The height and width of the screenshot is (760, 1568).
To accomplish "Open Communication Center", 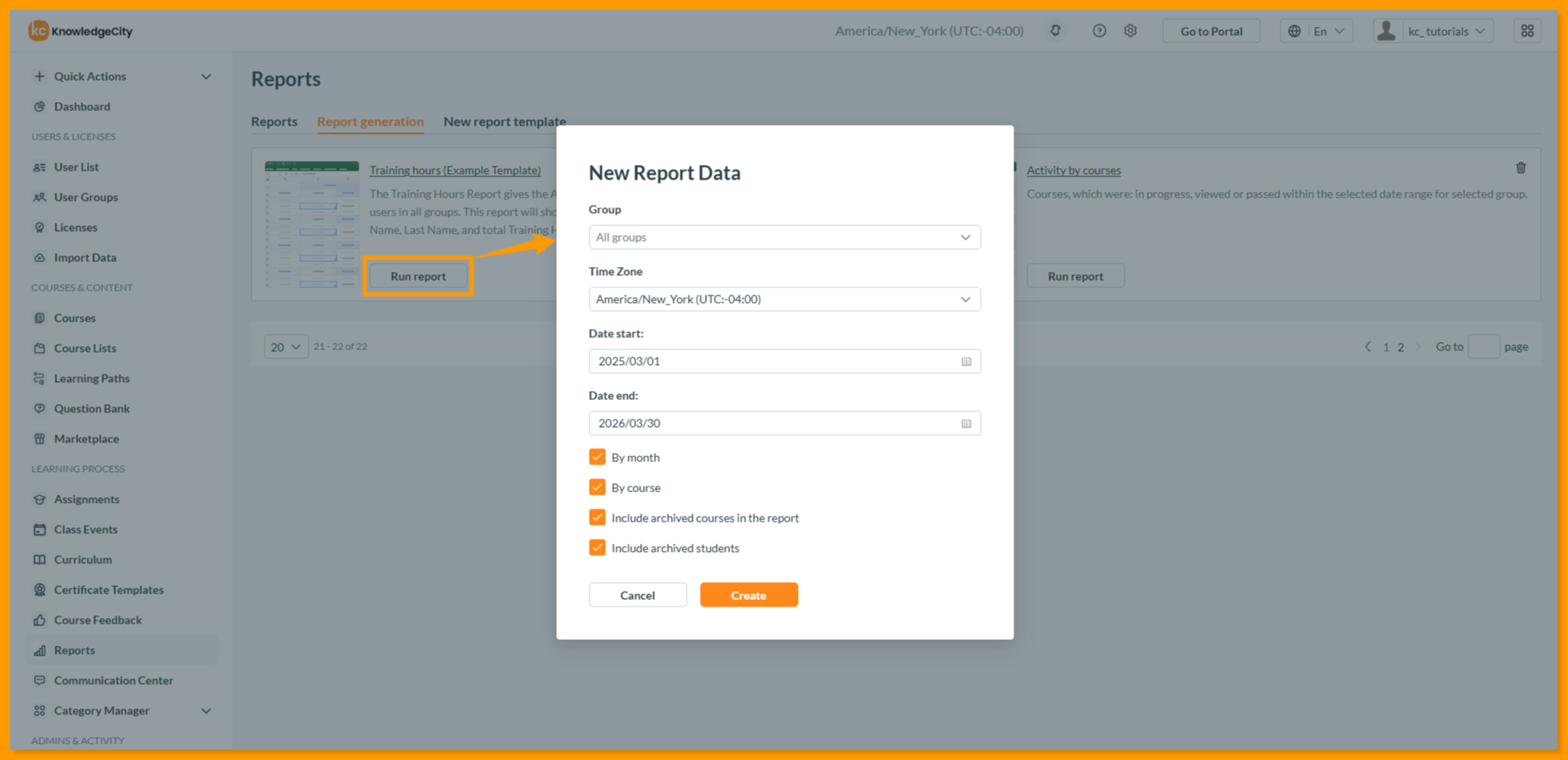I will 114,680.
